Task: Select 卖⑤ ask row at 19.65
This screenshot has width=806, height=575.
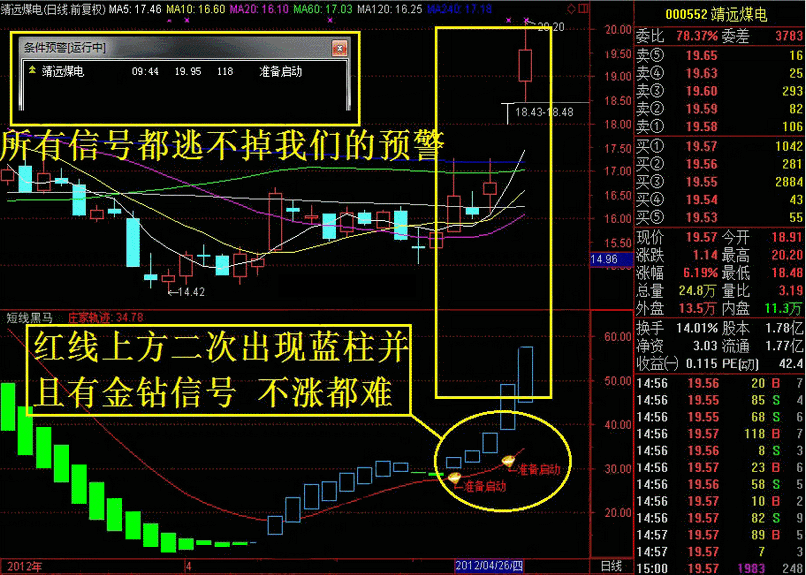Action: [x=720, y=55]
